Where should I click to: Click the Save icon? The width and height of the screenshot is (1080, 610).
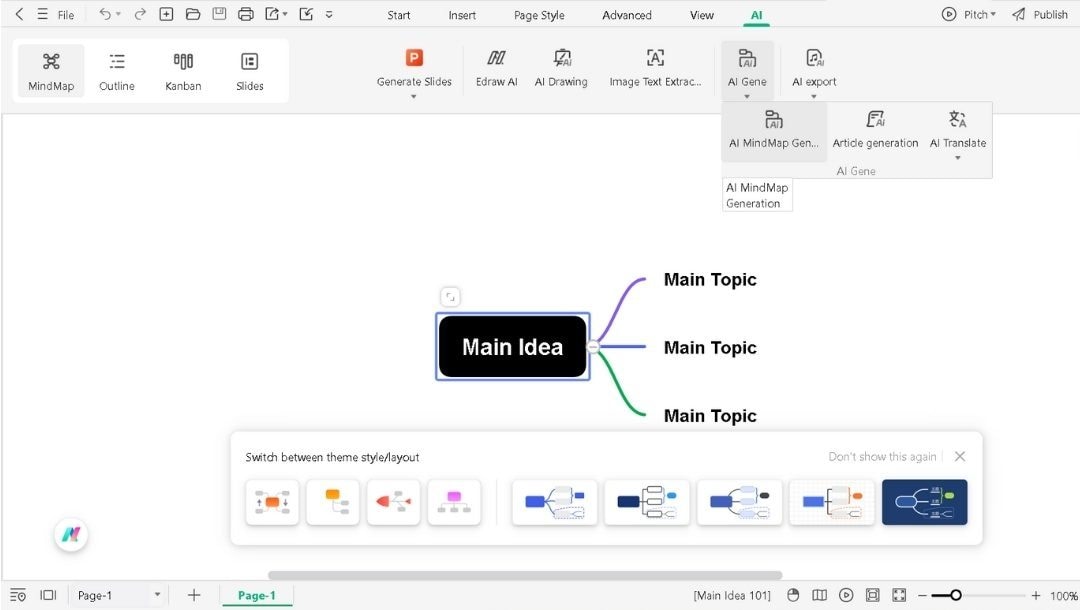click(x=220, y=14)
